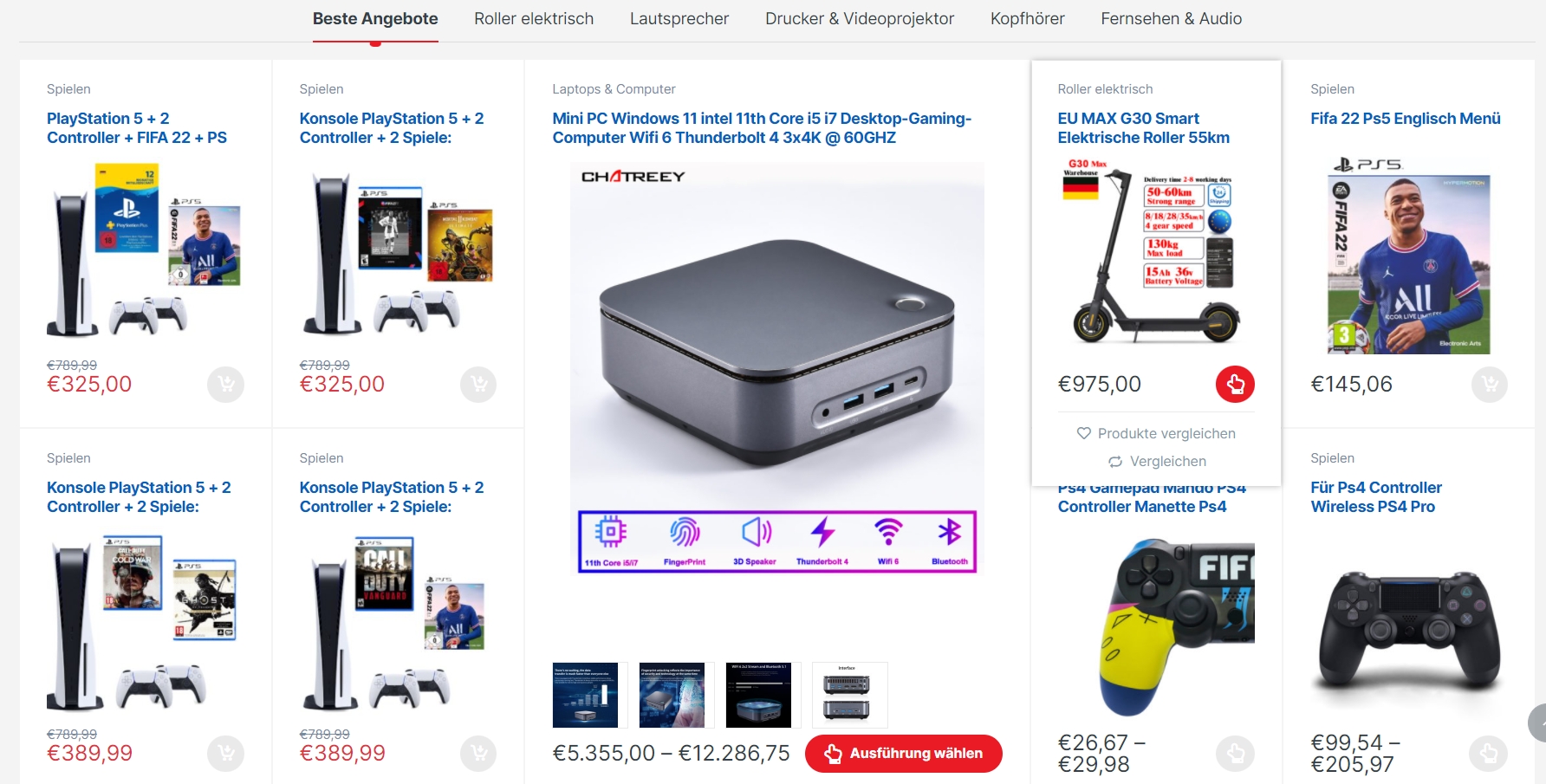Screen dimensions: 1546x784
Task: Click the Vergleichen refresh arrows icon
Action: pyautogui.click(x=1115, y=462)
